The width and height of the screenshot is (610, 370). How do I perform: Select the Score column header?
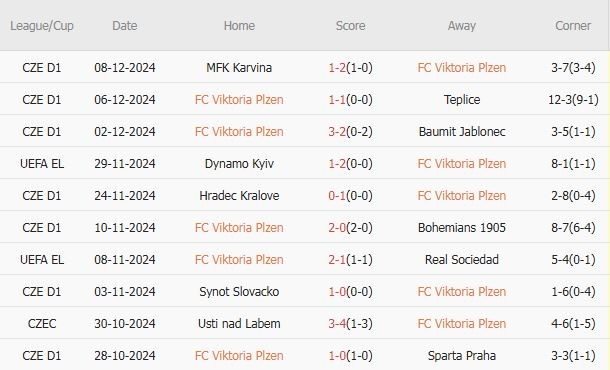pos(350,26)
